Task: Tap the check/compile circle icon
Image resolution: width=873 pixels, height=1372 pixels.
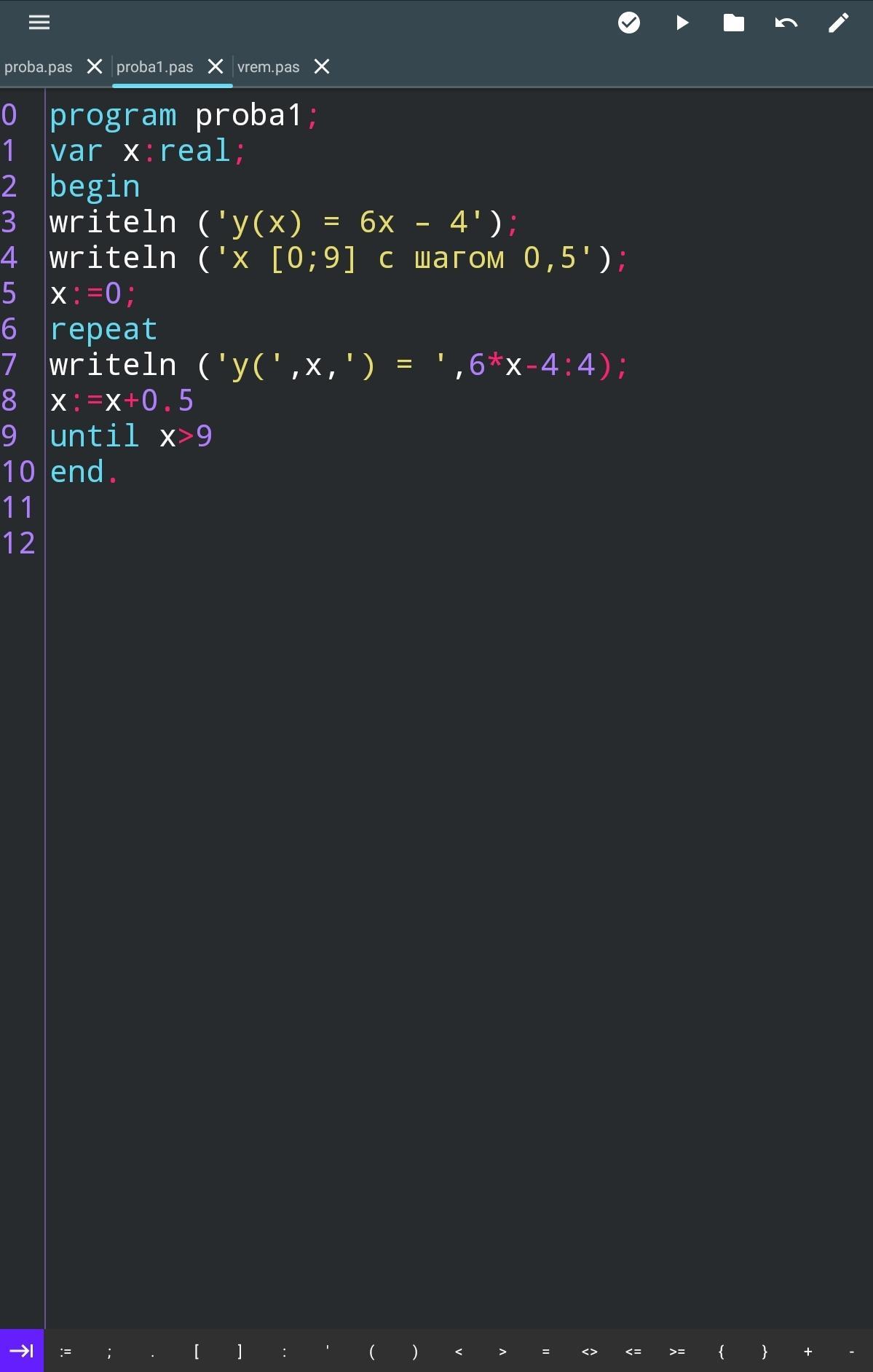Action: (x=629, y=23)
